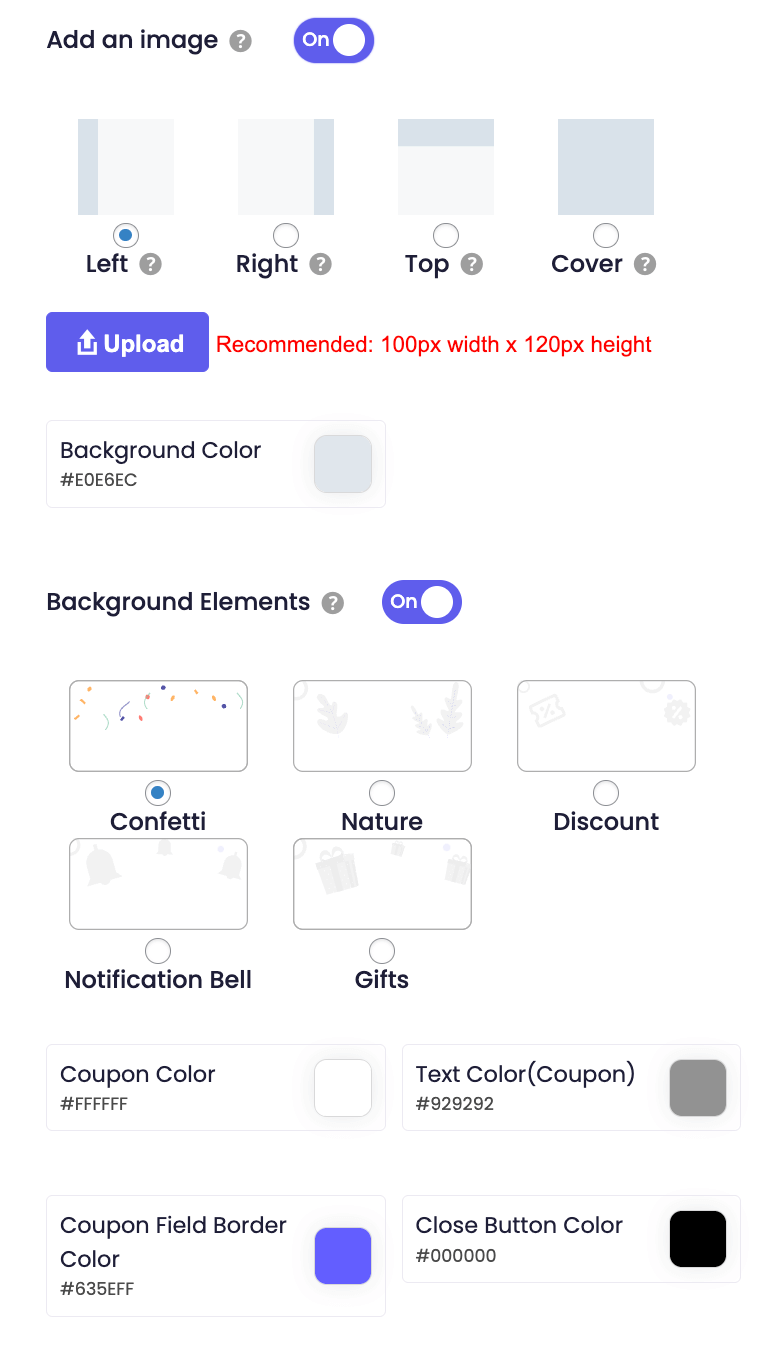Choose the Cover image position radio
Image resolution: width=766 pixels, height=1372 pixels.
pyautogui.click(x=606, y=236)
